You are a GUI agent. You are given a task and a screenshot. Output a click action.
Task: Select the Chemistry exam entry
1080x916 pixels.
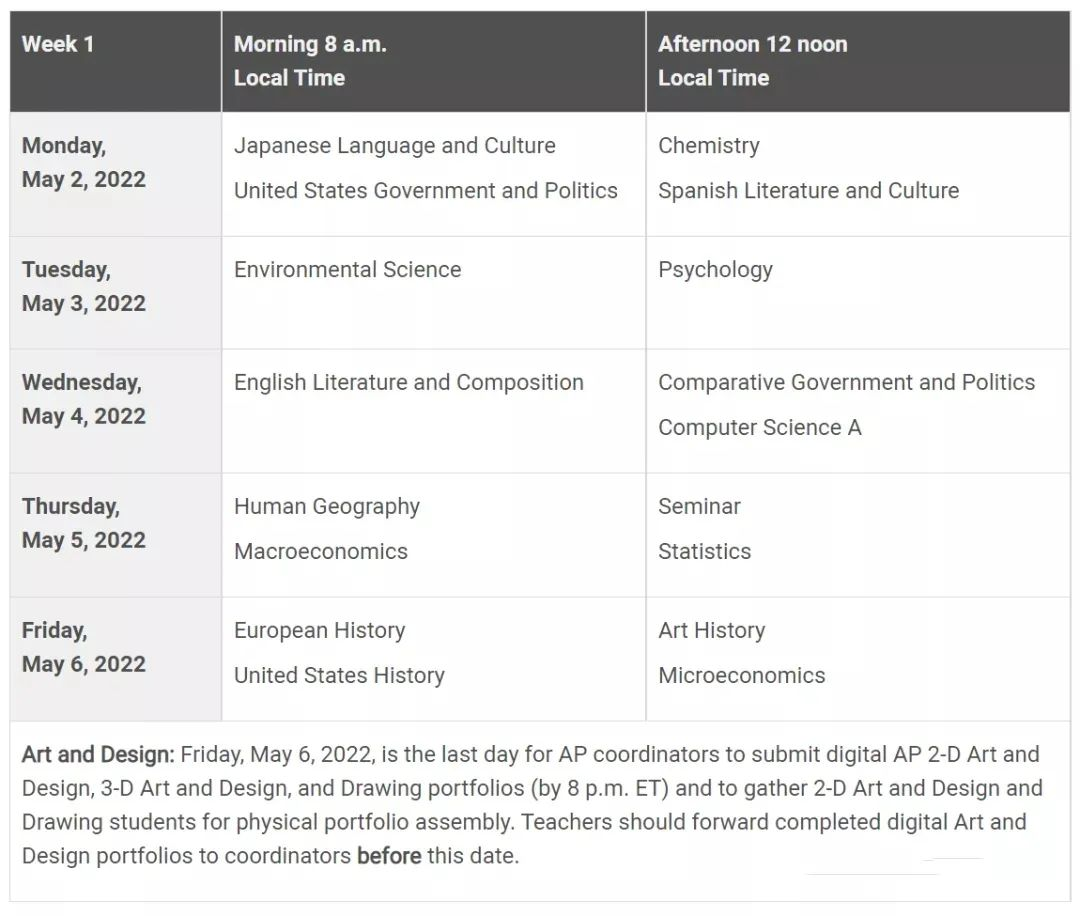pos(709,146)
